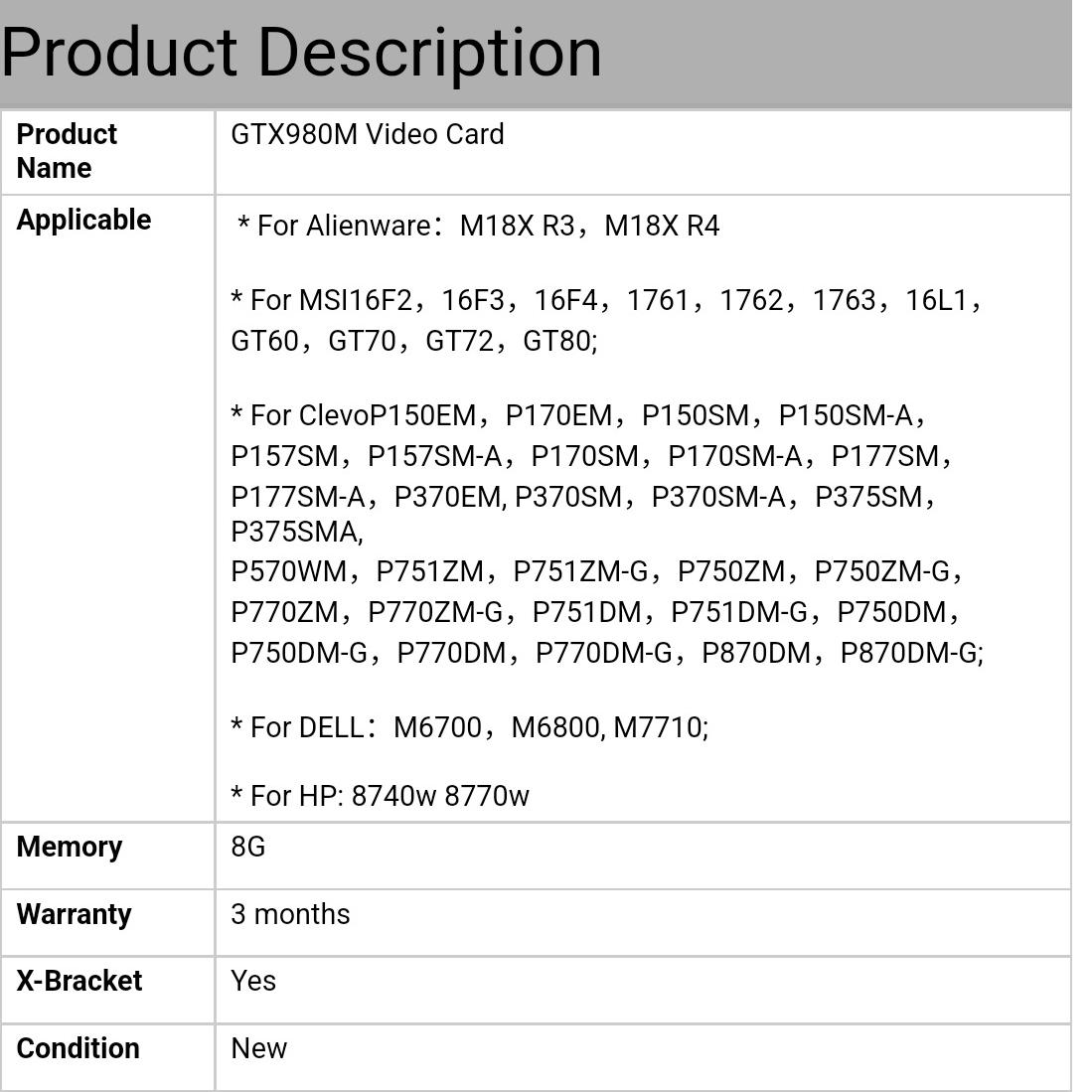
Task: Click the Product Description heading
Action: tap(301, 52)
